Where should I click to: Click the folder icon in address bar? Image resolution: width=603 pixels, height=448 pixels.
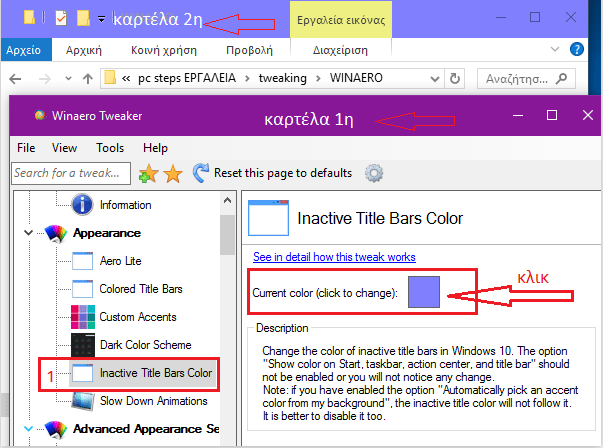[110, 77]
